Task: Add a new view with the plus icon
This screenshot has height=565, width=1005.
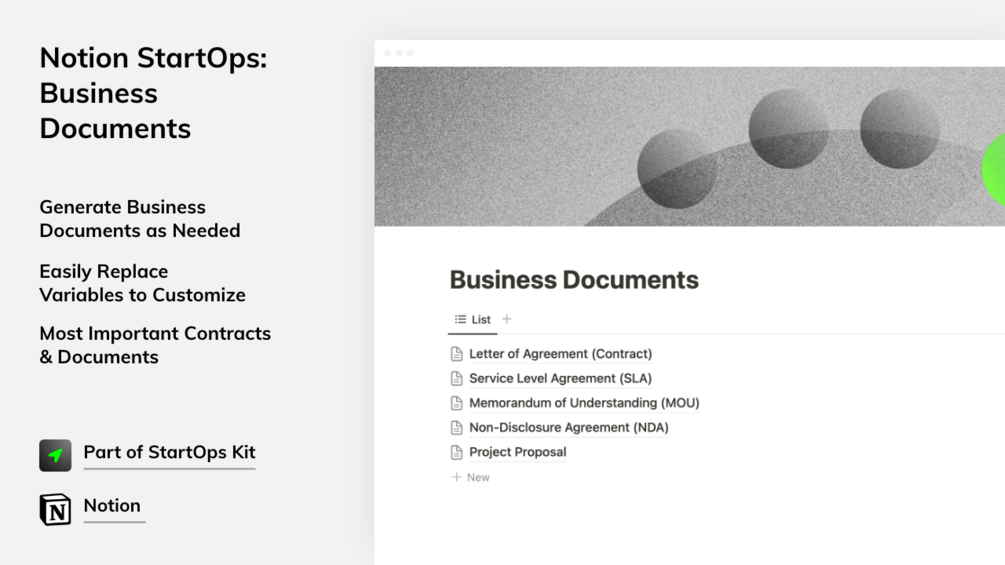Action: point(506,319)
